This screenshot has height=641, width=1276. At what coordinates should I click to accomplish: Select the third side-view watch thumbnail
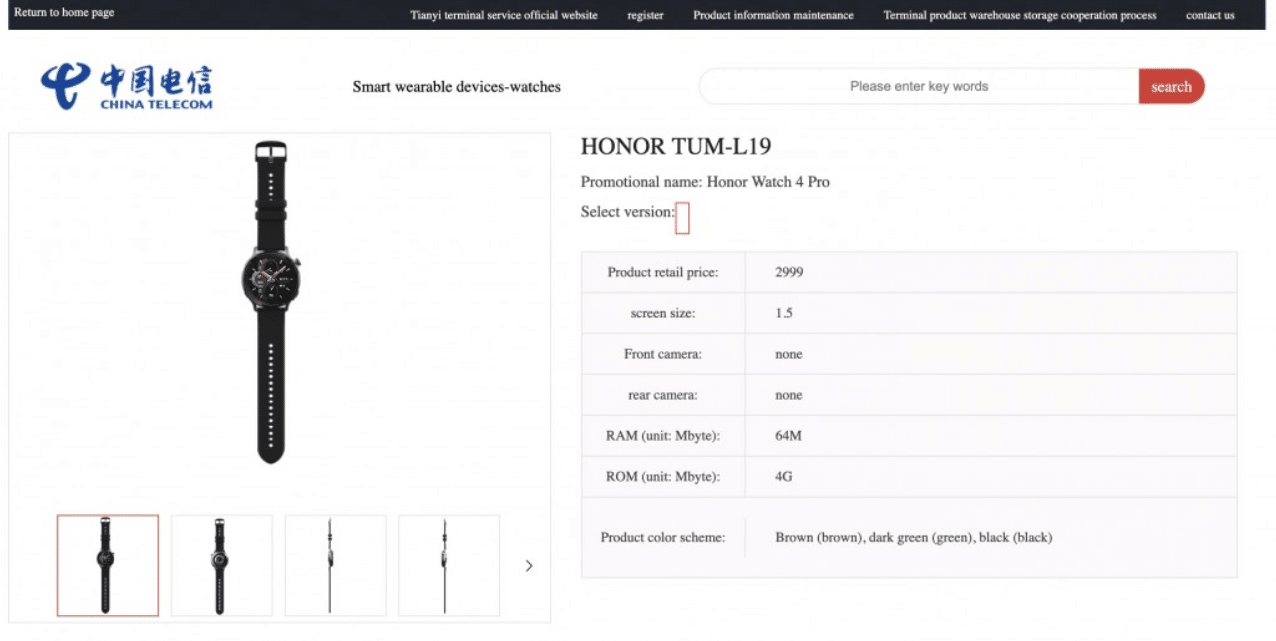pos(335,565)
